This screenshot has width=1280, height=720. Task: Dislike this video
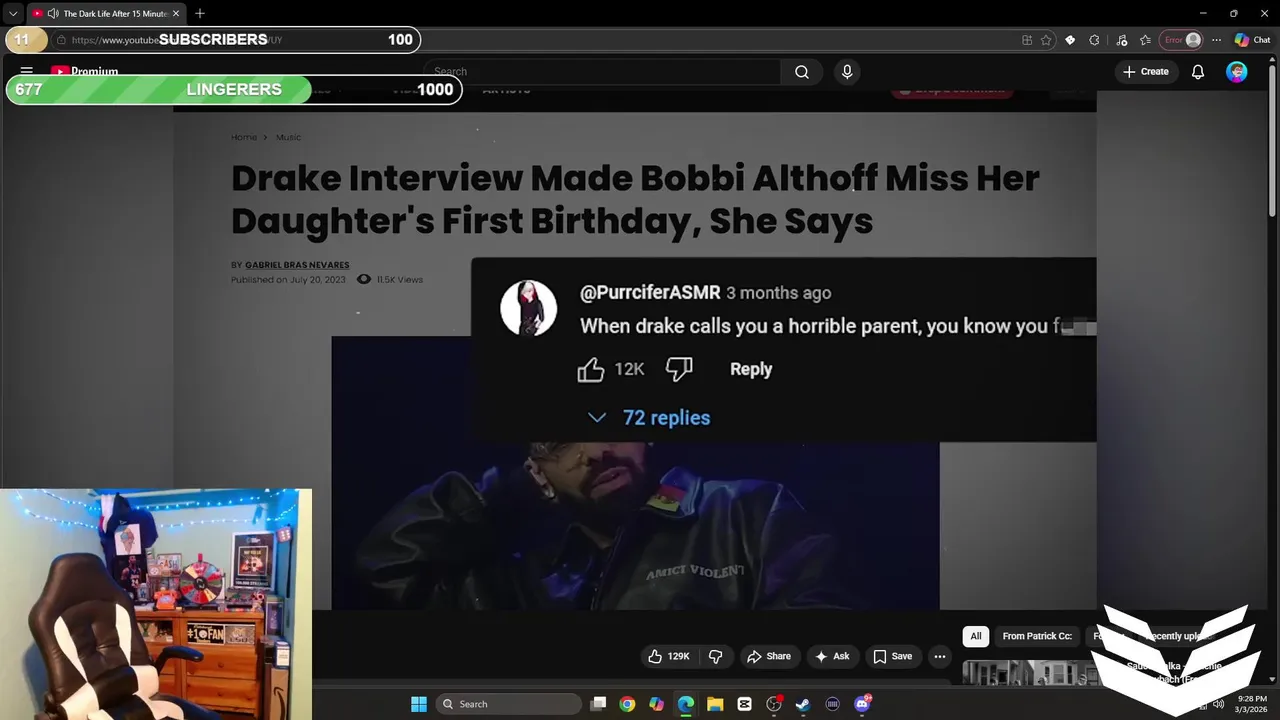(x=716, y=656)
